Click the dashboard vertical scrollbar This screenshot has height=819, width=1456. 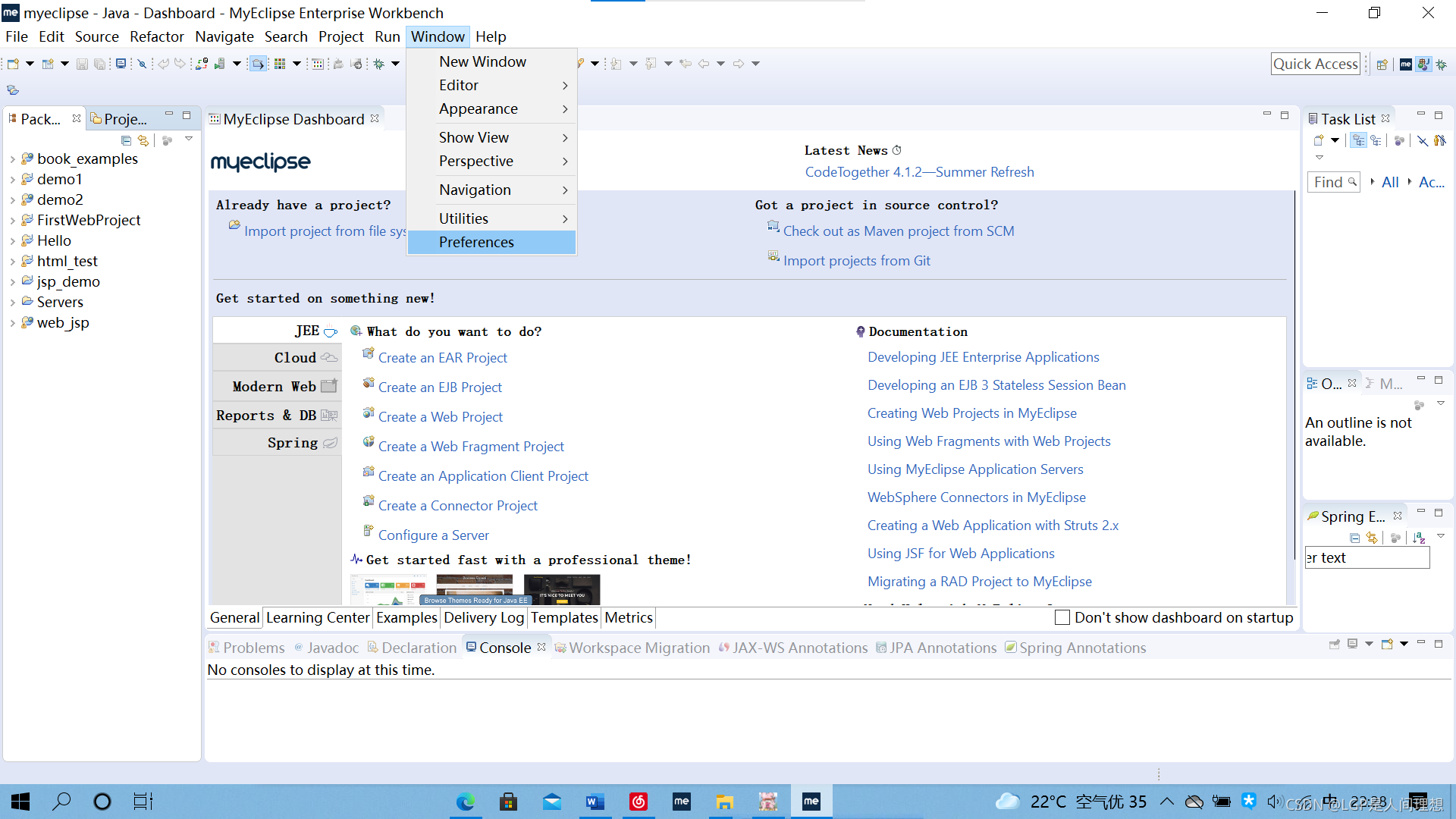[1295, 375]
